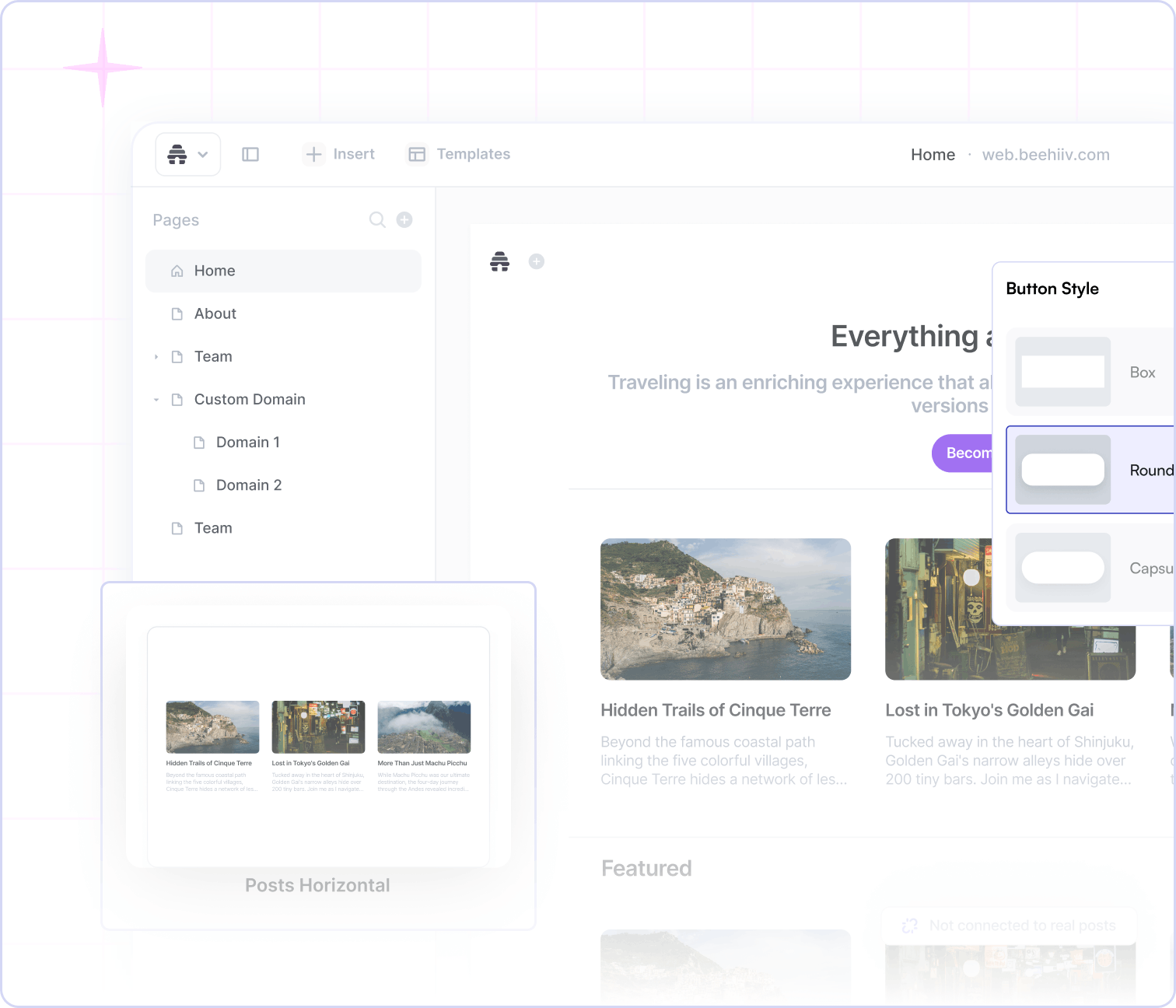Click the Everything headline text
This screenshot has height=1008, width=1176.
[x=912, y=337]
